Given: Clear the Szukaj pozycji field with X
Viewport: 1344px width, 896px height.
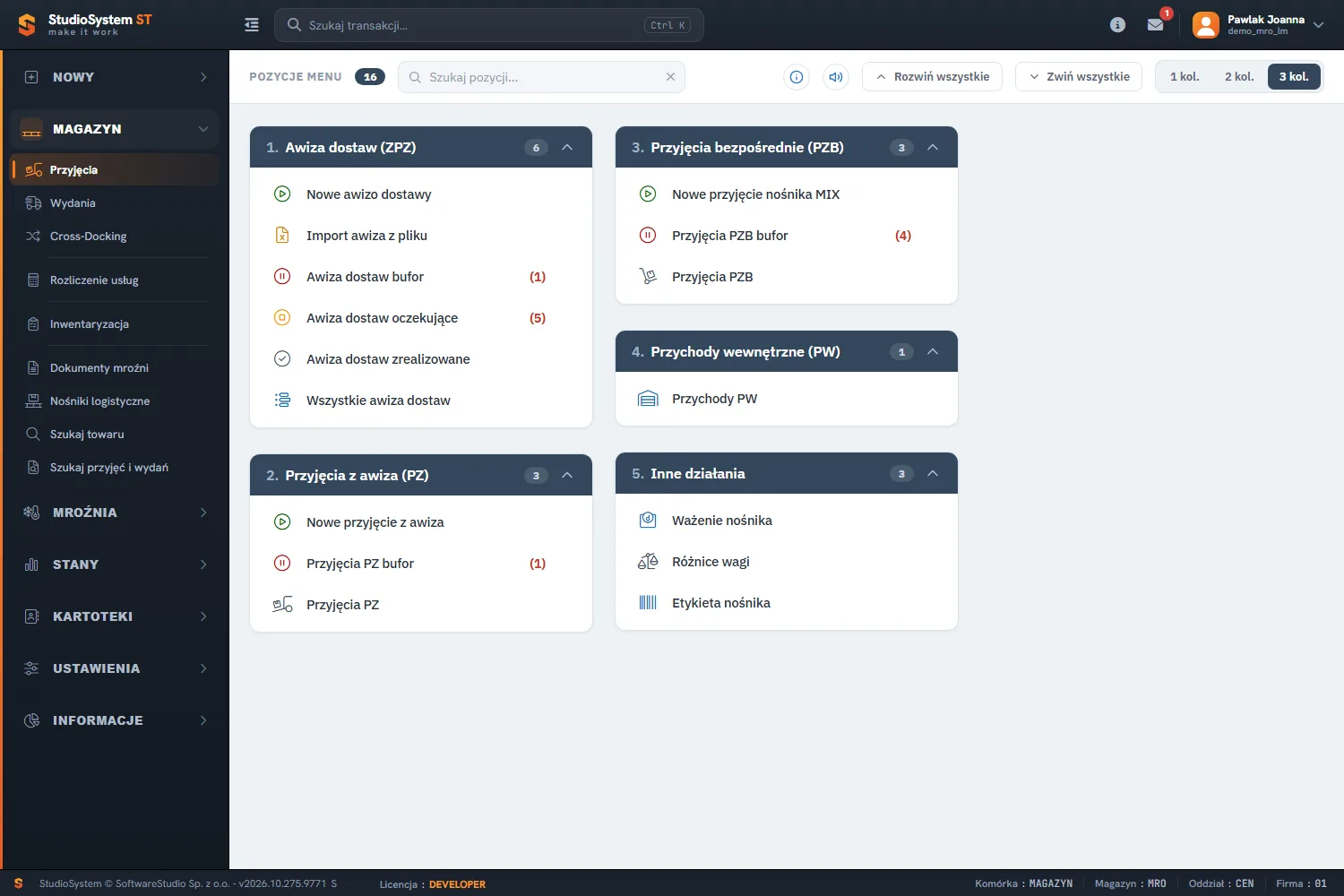Looking at the screenshot, I should (670, 77).
